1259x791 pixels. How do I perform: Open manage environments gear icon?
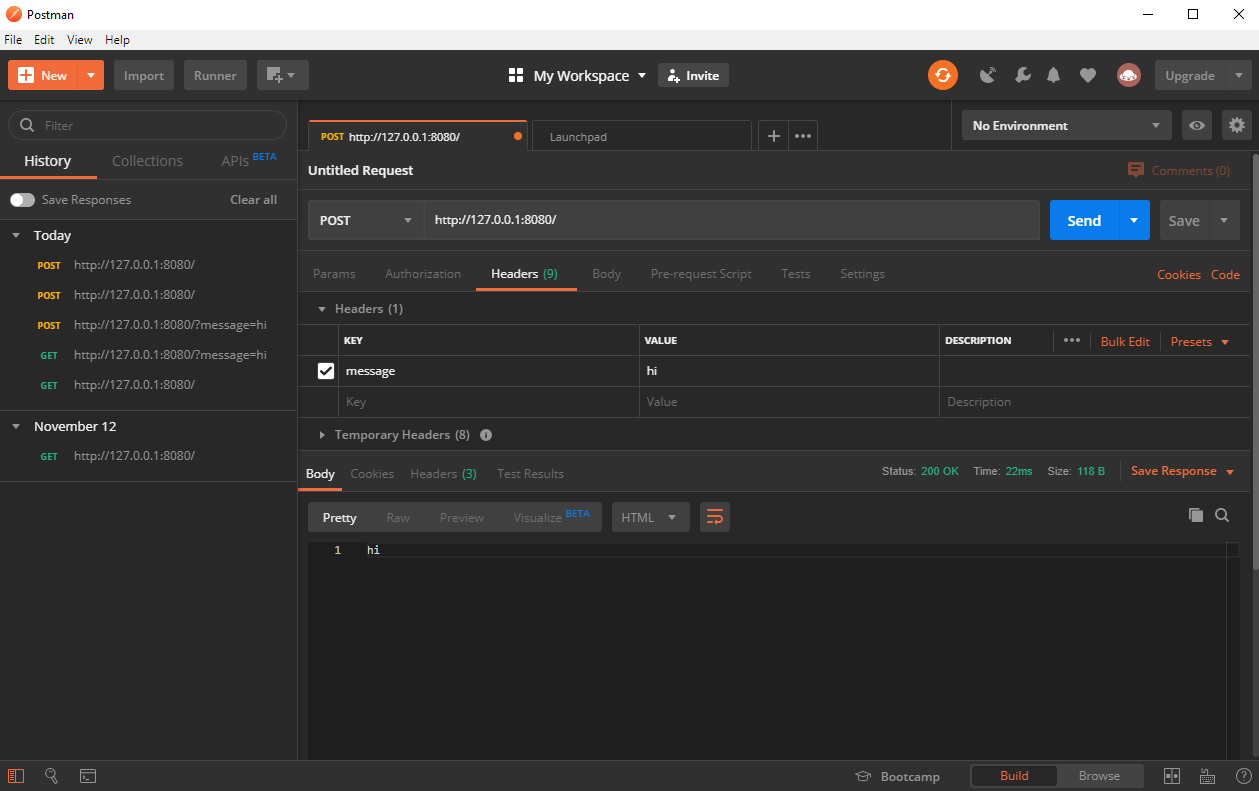pos(1237,126)
